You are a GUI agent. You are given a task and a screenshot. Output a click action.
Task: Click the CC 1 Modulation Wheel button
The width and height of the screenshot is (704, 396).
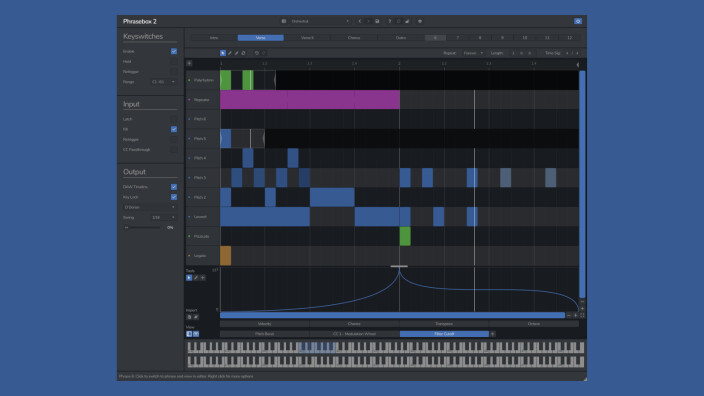[354, 334]
